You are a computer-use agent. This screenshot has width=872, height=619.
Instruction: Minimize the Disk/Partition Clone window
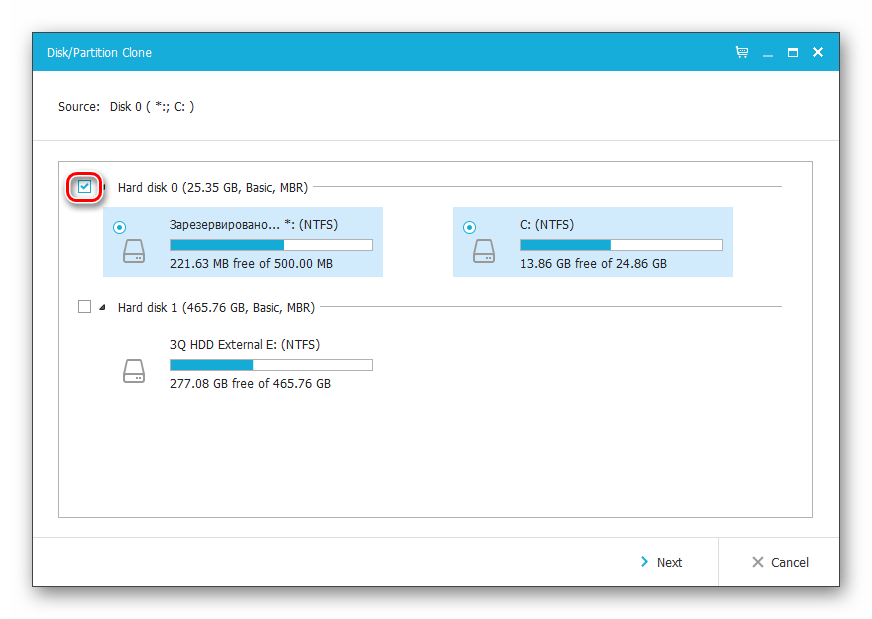coord(767,52)
